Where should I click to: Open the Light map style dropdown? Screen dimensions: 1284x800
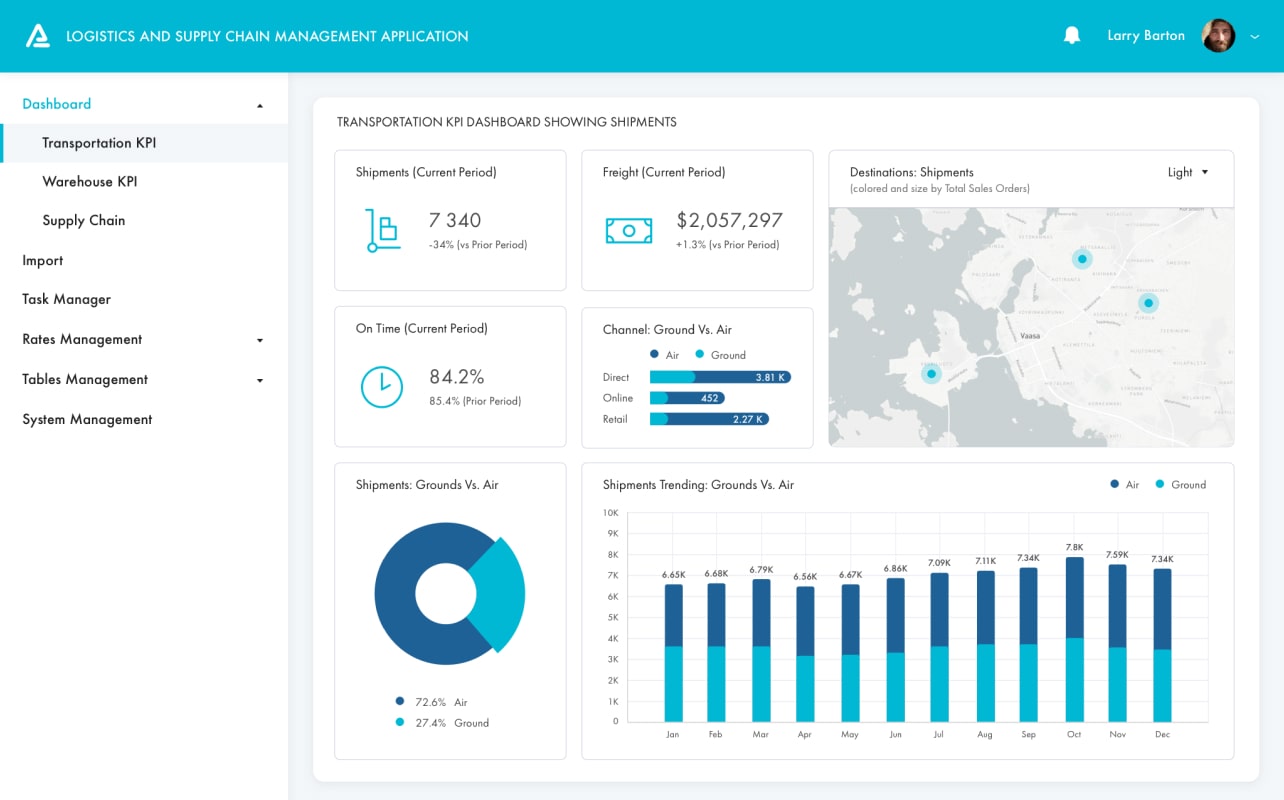pos(1186,172)
